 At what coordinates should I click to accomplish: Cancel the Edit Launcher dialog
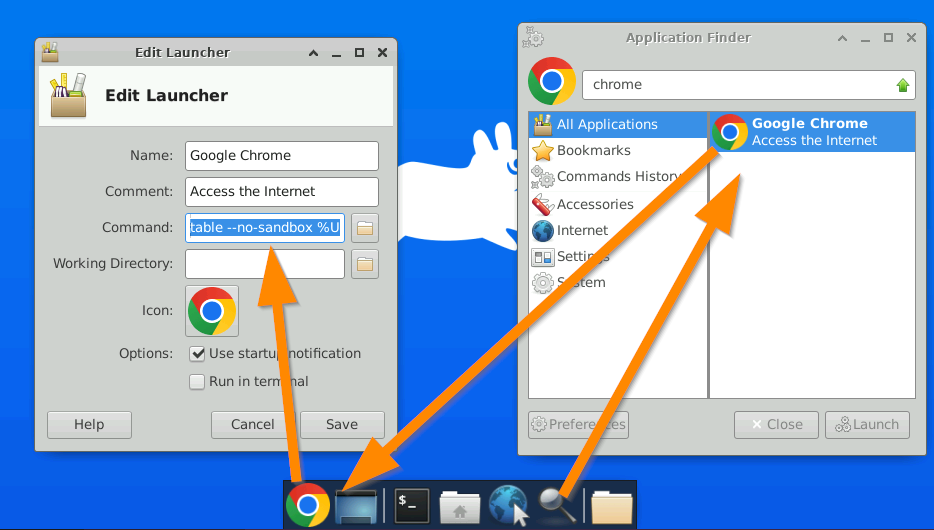click(253, 425)
